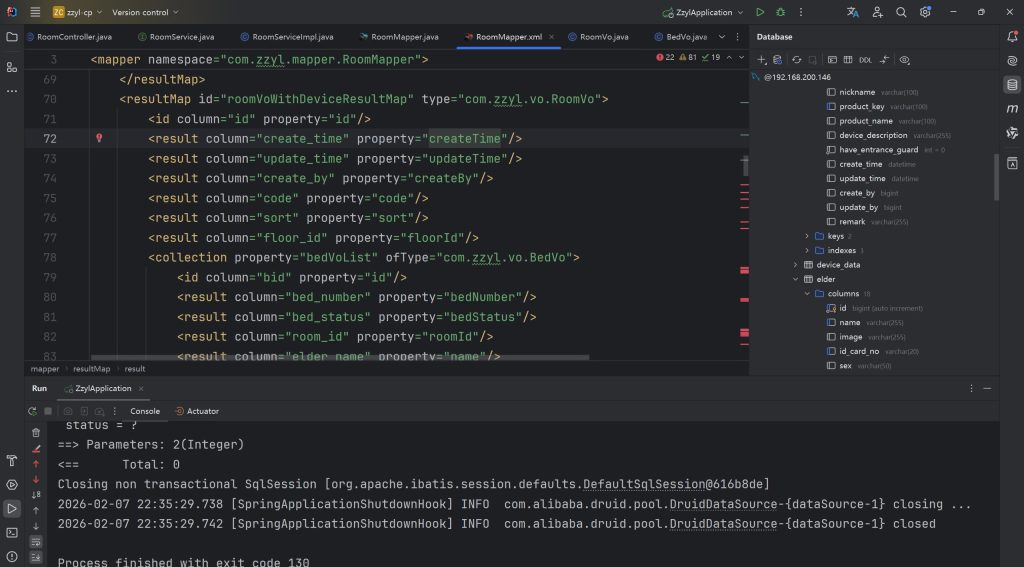This screenshot has height=567, width=1024.
Task: Open the Project tool window folder icon
Action: (12, 37)
